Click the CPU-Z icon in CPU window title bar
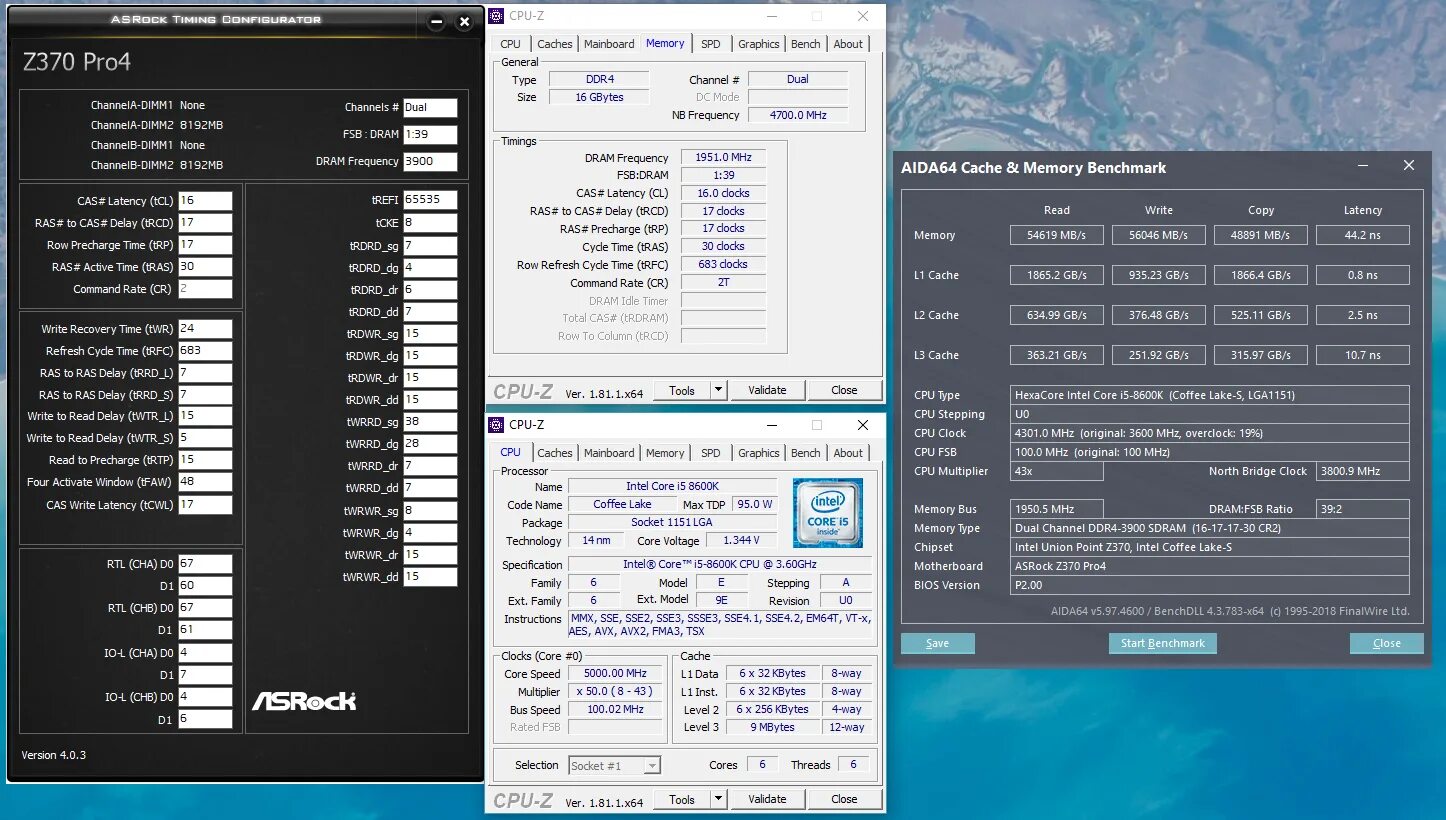 (x=496, y=425)
